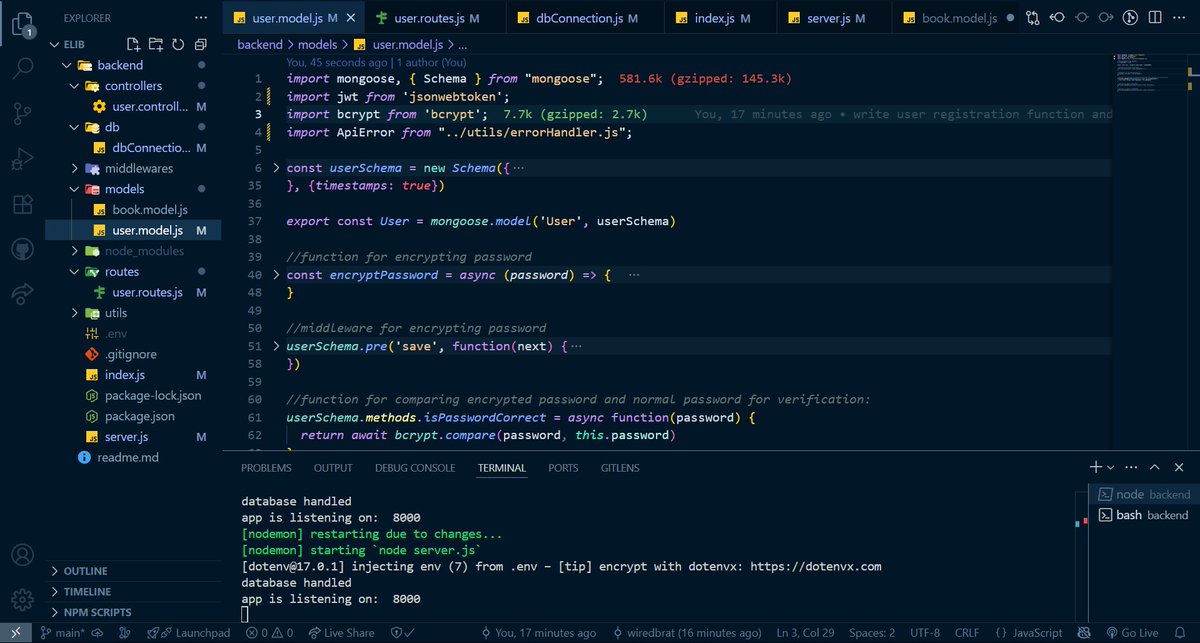Open editor more actions ellipsis
The image size is (1200, 643).
click(x=1180, y=18)
